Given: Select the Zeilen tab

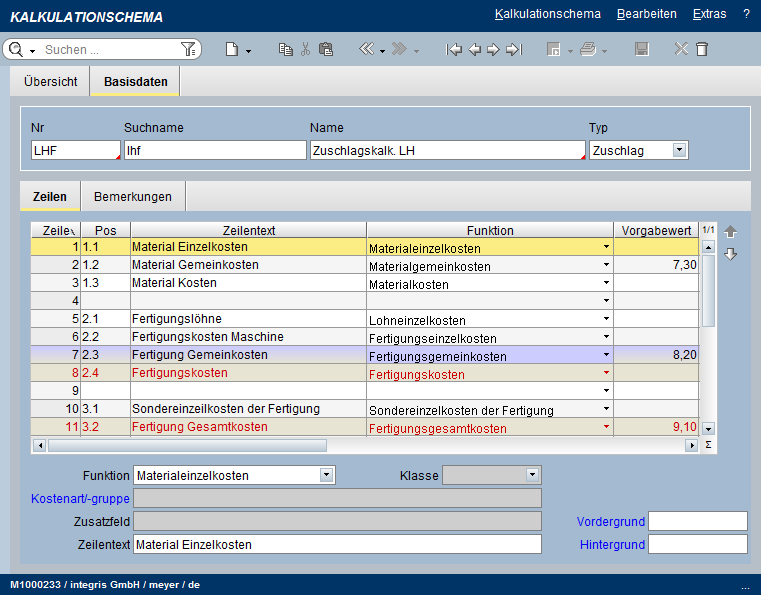Looking at the screenshot, I should [50, 197].
